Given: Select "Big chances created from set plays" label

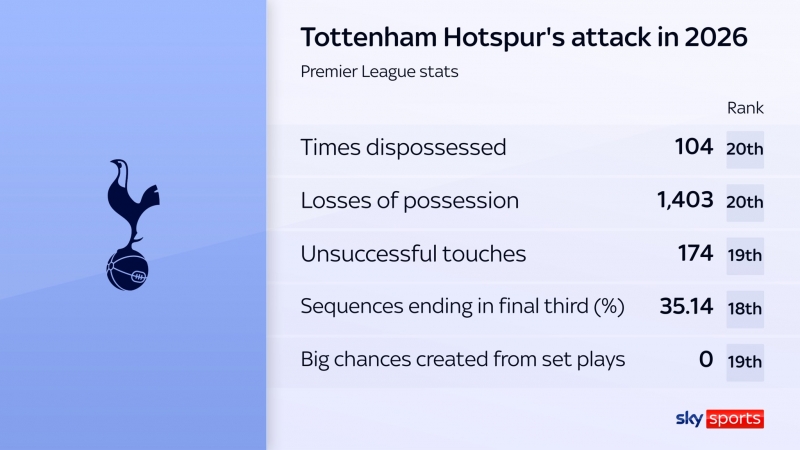Looking at the screenshot, I should 463,360.
